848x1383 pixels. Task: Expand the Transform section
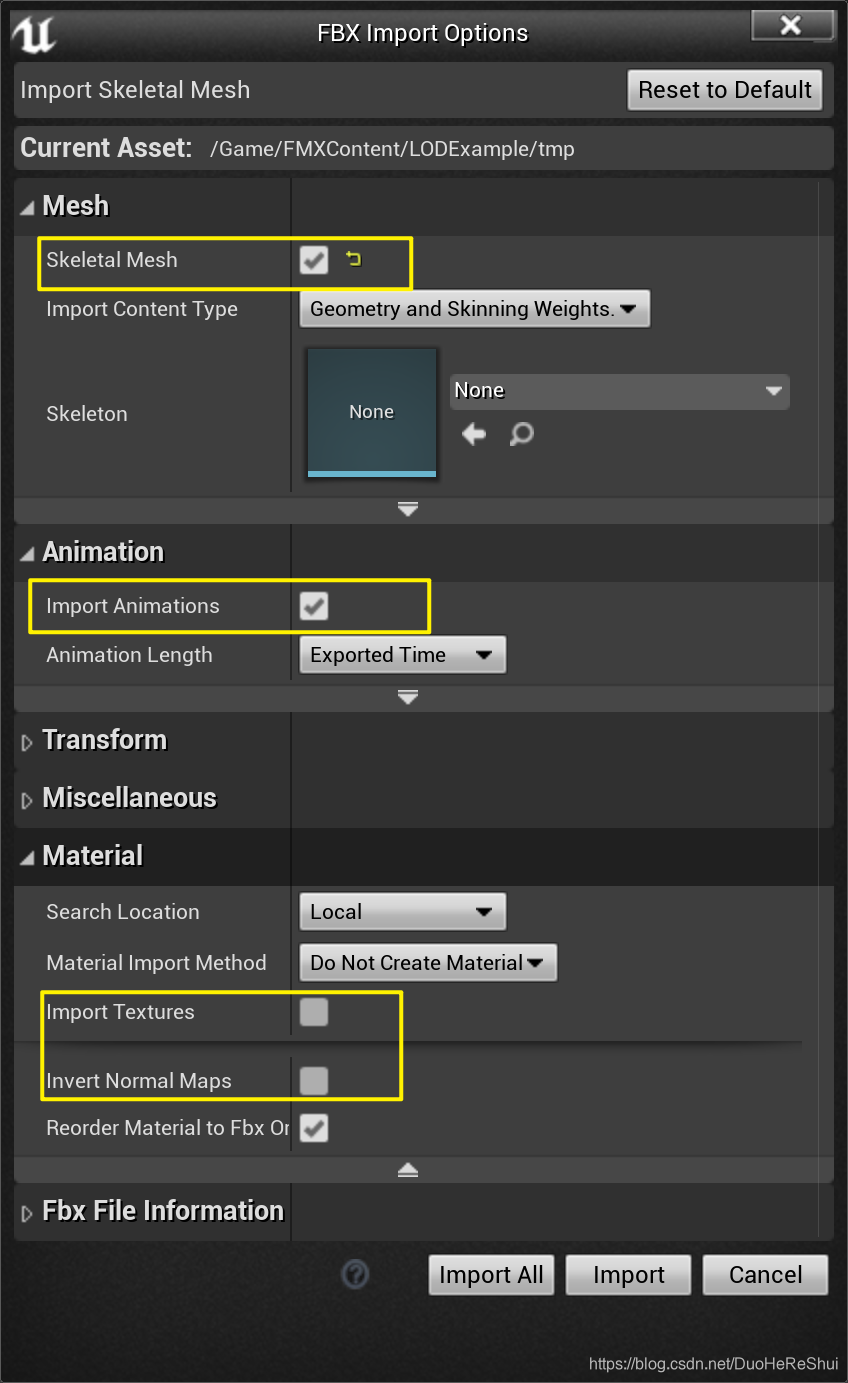tap(27, 741)
